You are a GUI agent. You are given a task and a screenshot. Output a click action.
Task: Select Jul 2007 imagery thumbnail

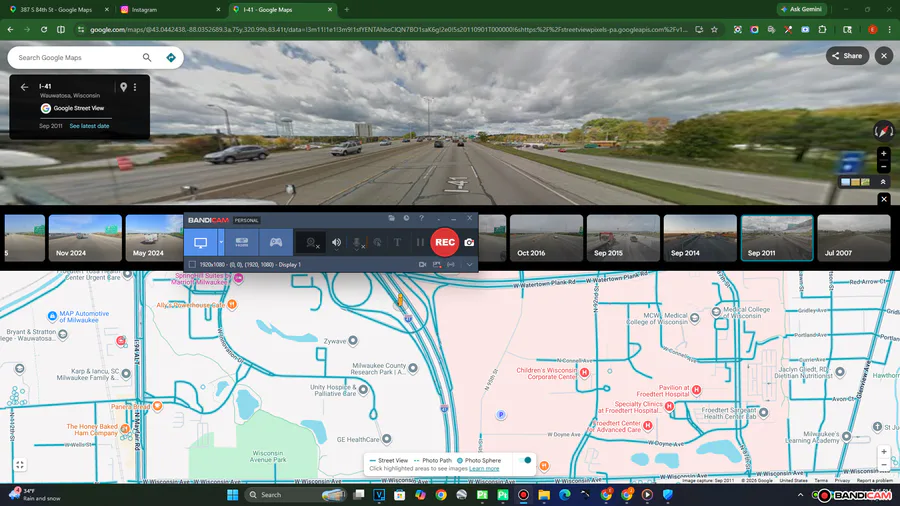pyautogui.click(x=854, y=238)
